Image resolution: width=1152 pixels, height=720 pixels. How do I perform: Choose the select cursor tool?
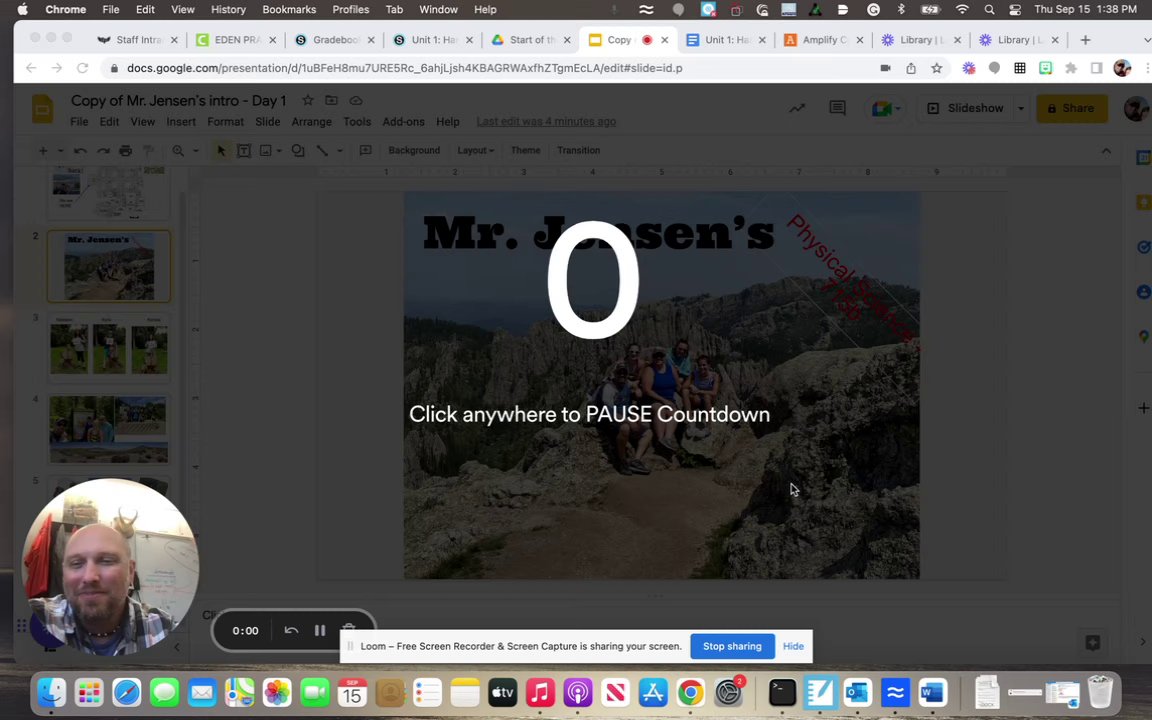pos(221,151)
